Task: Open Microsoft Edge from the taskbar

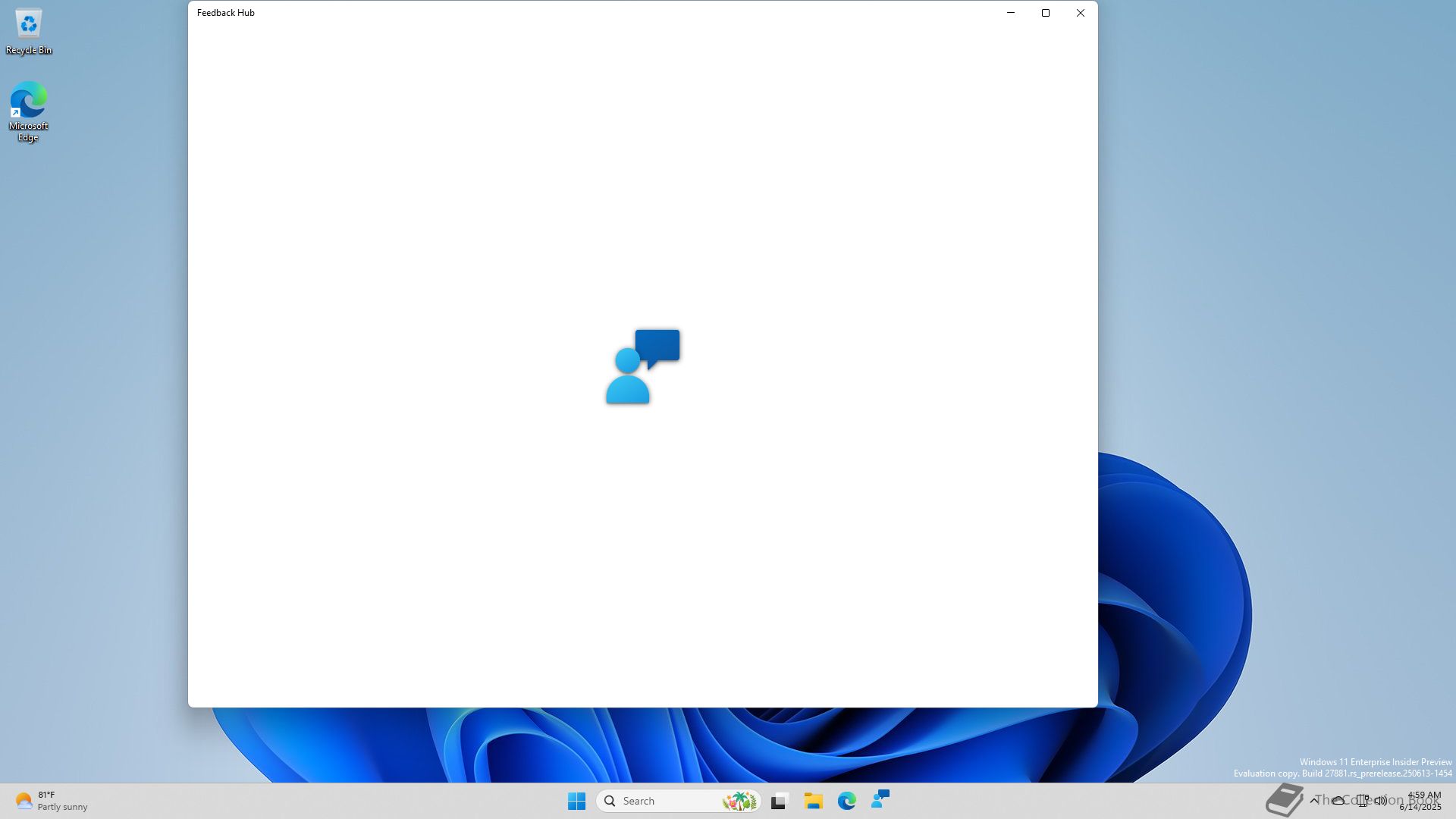Action: [x=847, y=801]
